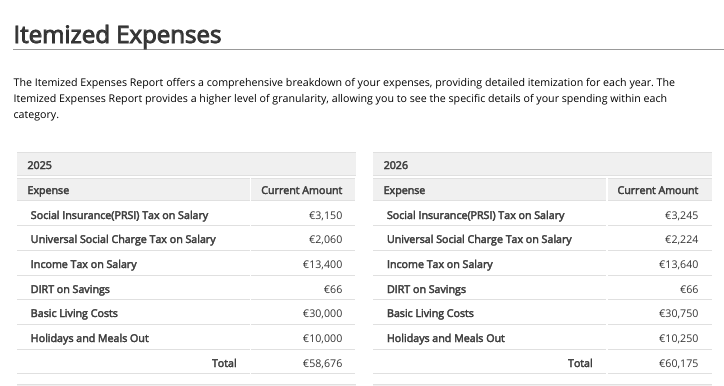Click the 2025 Current Amount column header
The height and width of the screenshot is (386, 724).
pyautogui.click(x=303, y=190)
